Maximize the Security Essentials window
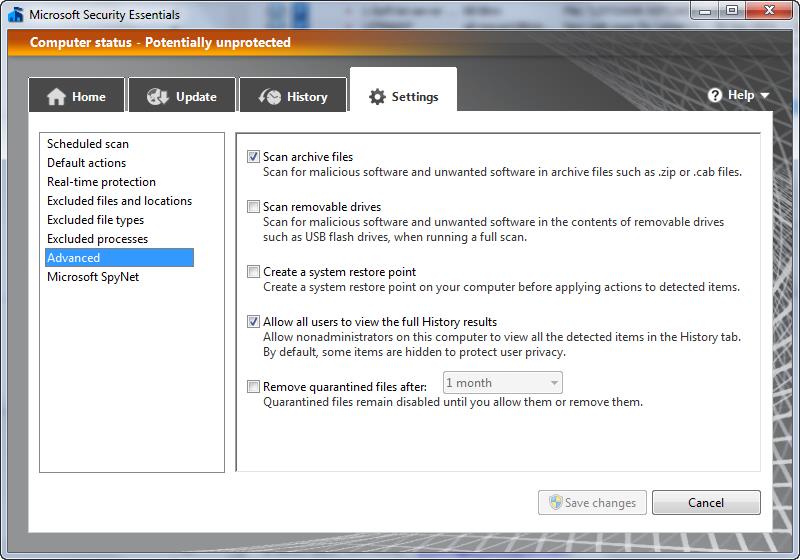Viewport: 800px width, 560px height. (732, 11)
